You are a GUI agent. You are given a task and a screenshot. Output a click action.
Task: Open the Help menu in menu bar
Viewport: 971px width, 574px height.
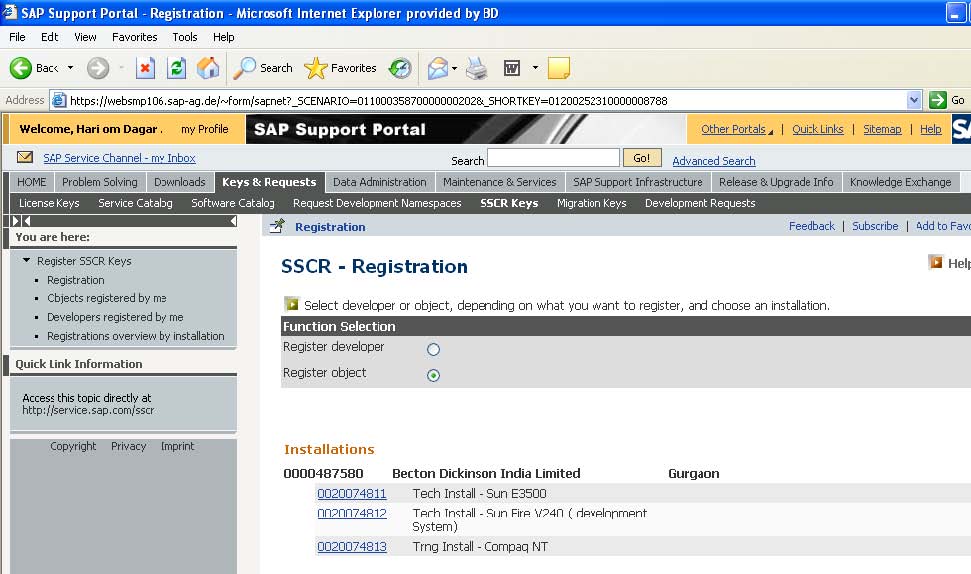(x=224, y=37)
